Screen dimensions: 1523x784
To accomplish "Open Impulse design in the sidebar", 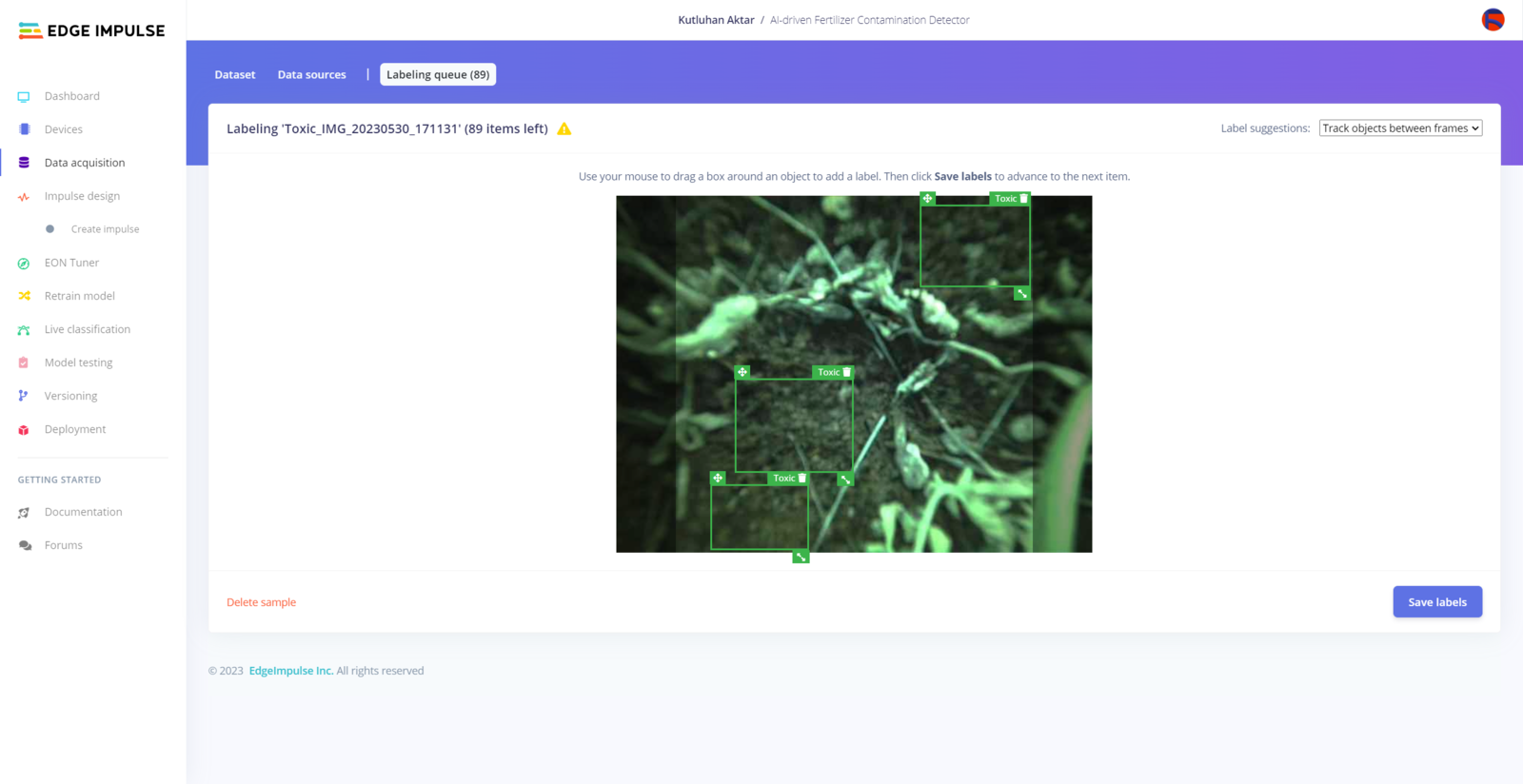I will point(83,196).
